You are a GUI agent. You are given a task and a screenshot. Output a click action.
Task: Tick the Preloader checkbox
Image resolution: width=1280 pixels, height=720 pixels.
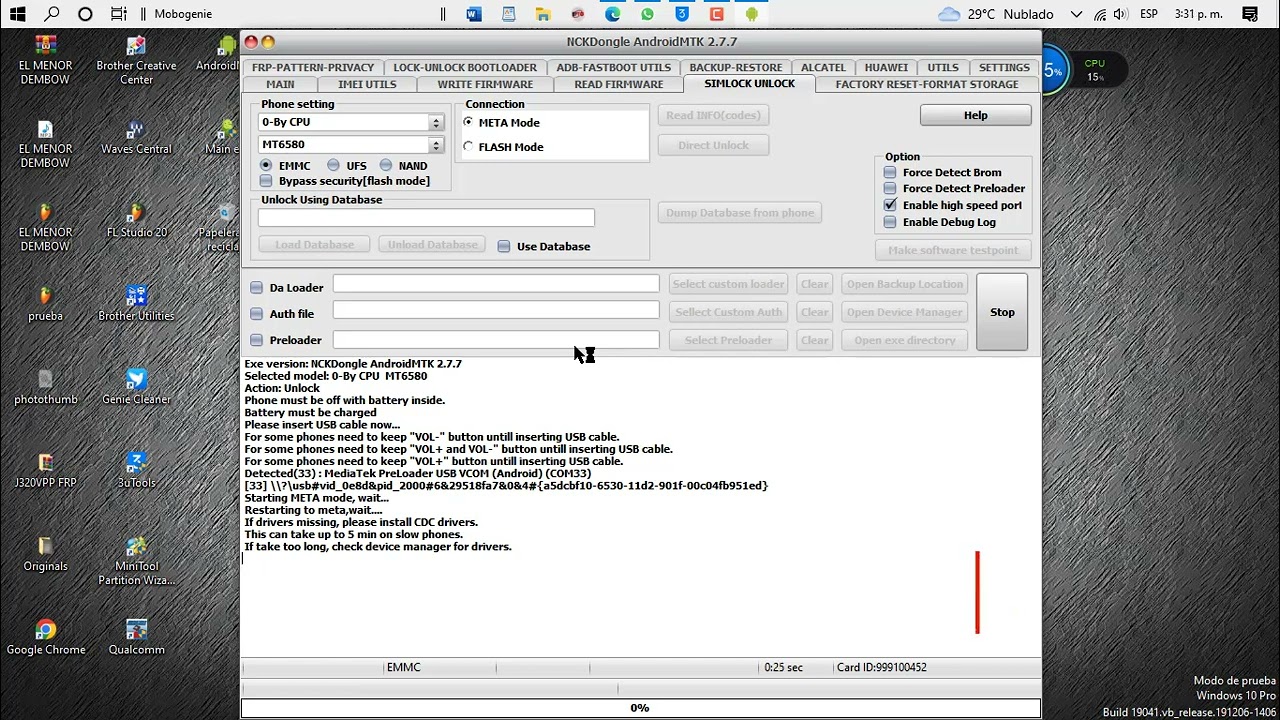[257, 340]
